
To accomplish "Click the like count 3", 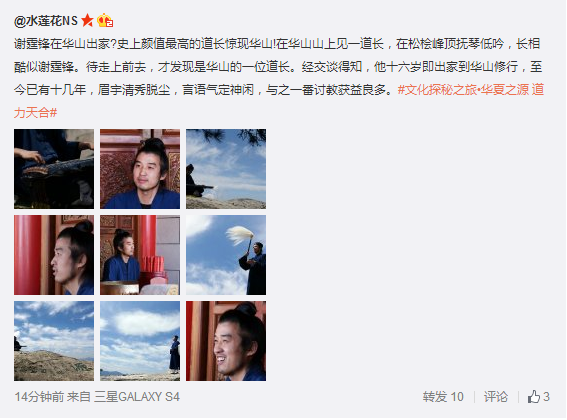I will [x=546, y=397].
